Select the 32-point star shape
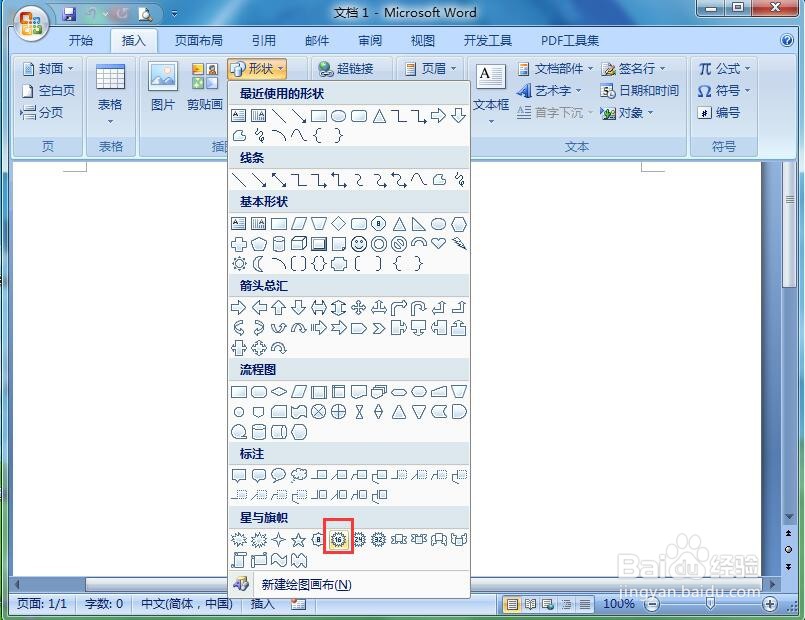This screenshot has width=805, height=620. [378, 539]
